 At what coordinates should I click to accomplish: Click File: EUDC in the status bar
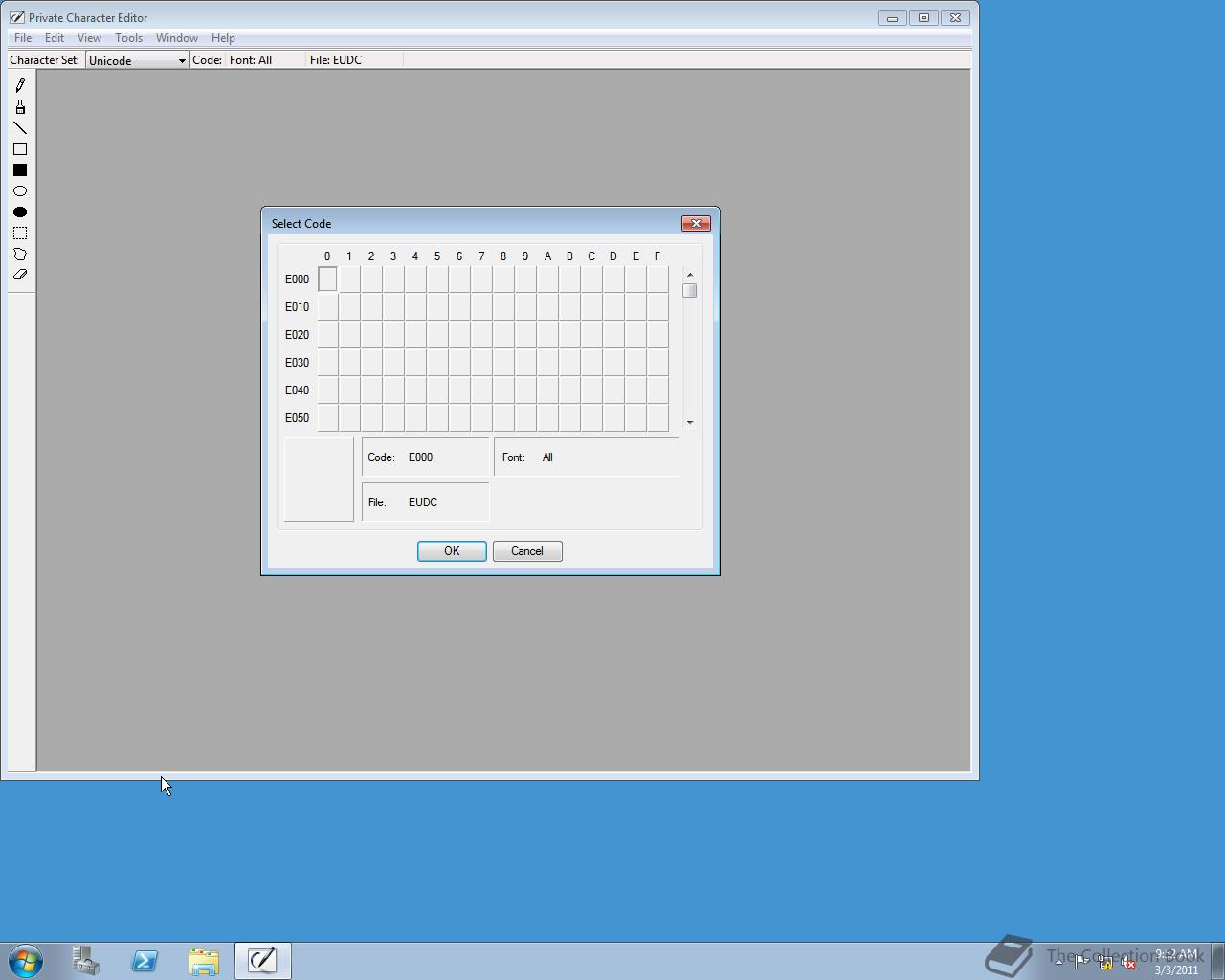[x=335, y=59]
